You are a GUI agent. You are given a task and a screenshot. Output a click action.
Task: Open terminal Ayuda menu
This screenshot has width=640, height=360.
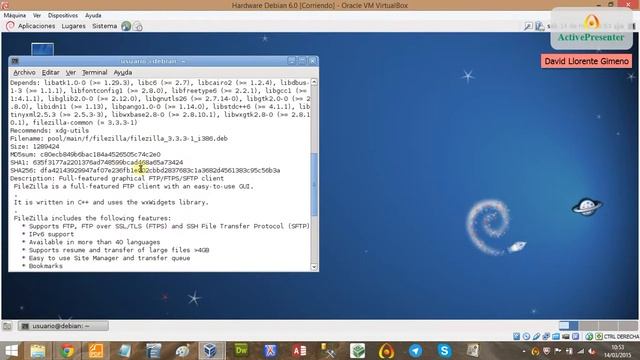pos(122,72)
